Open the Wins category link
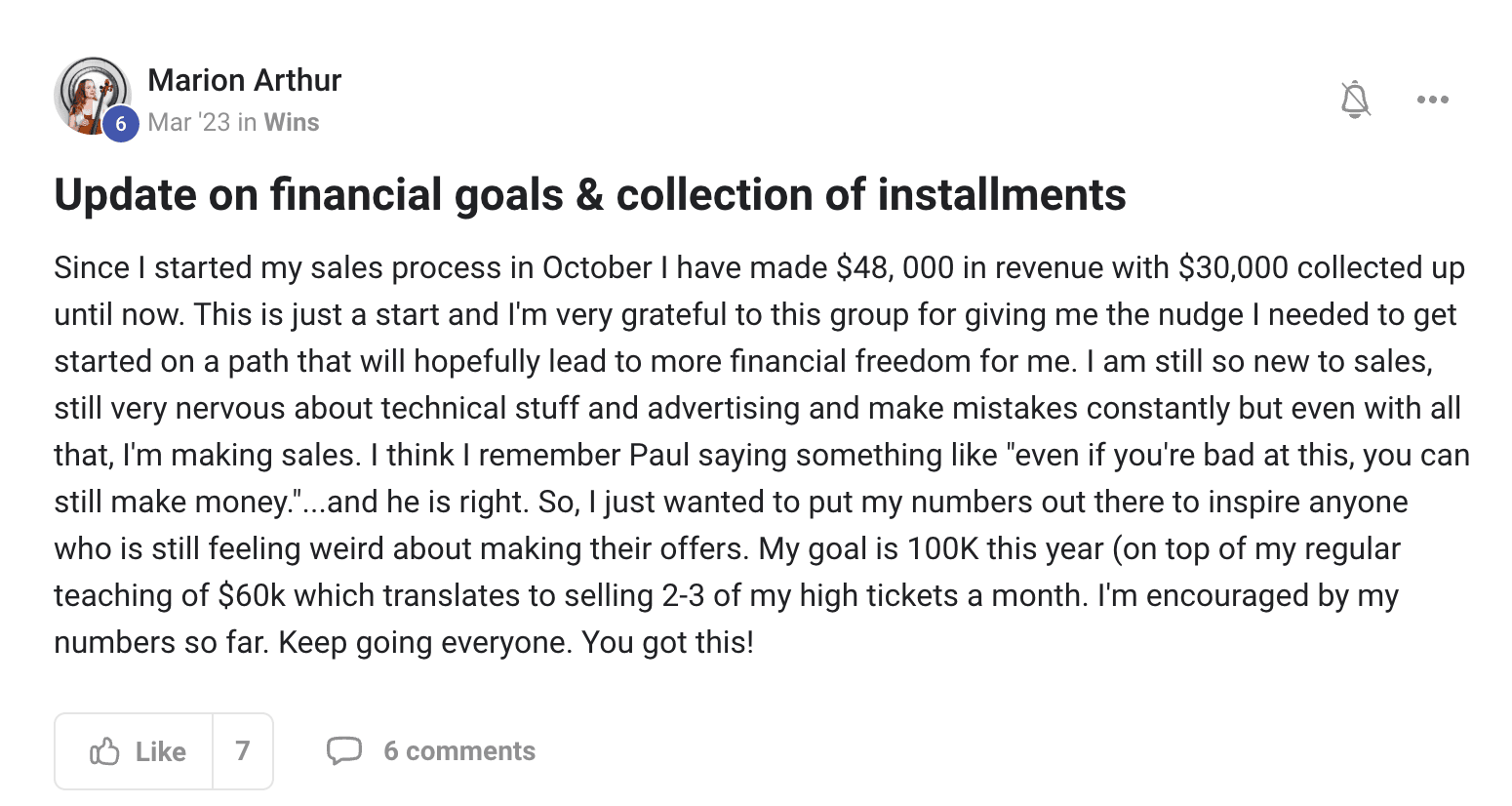 pyautogui.click(x=292, y=122)
